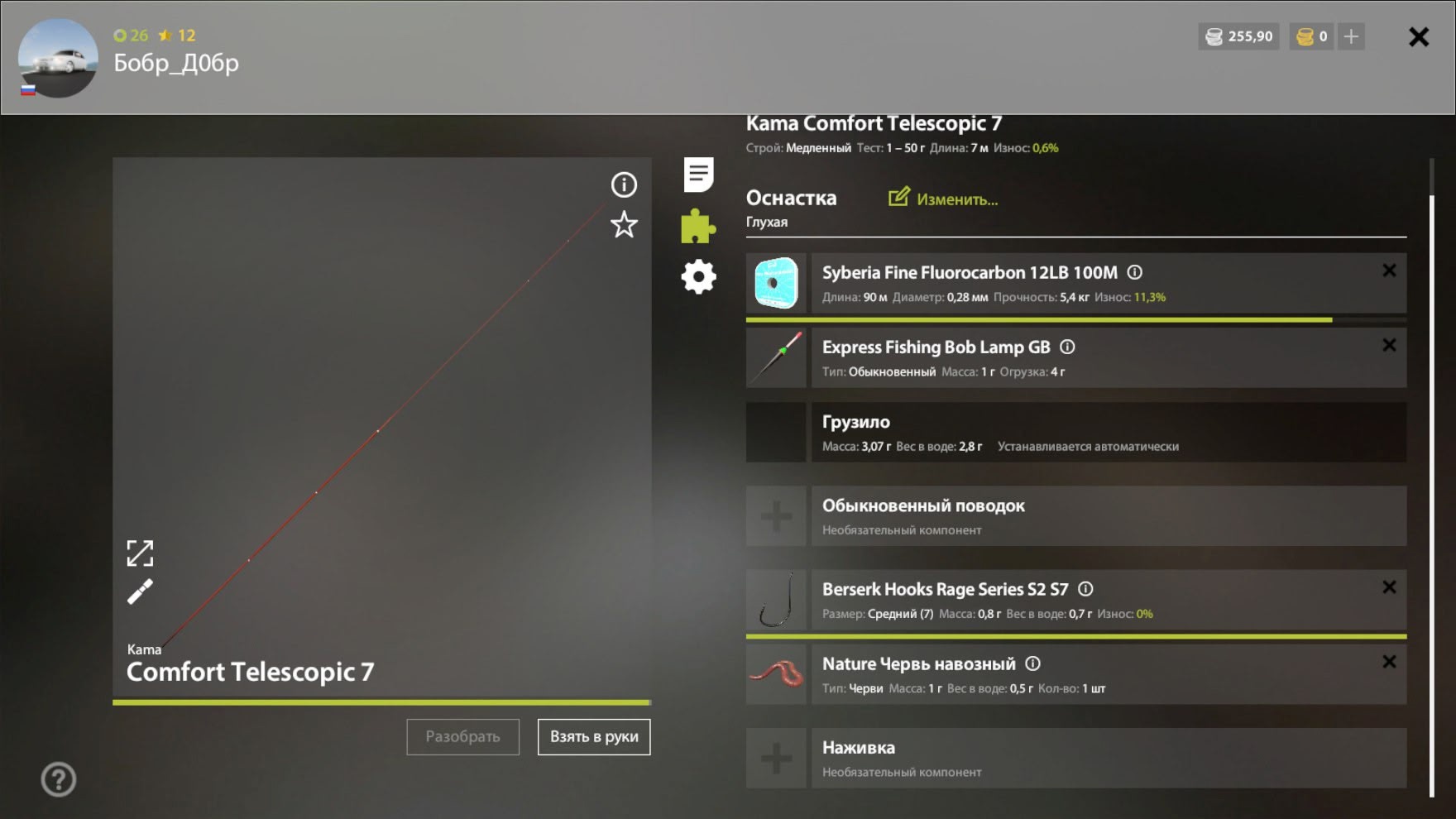The image size is (1456, 819).
Task: Add gold coins with plus button
Action: [1351, 36]
